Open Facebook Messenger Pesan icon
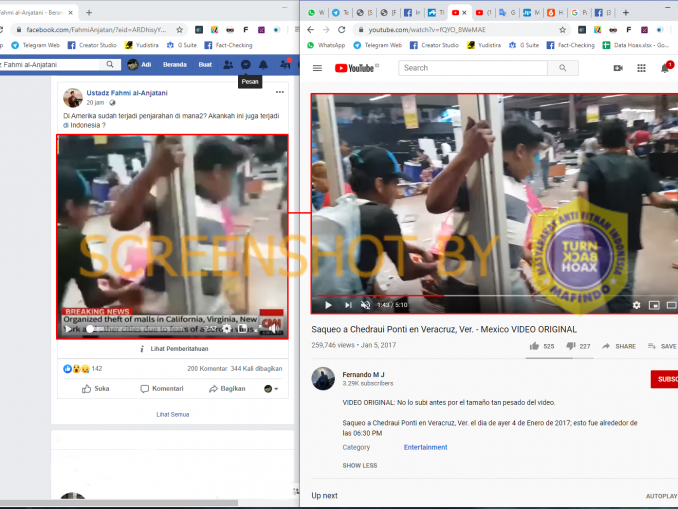Viewport: 678px width, 509px height. (x=246, y=65)
